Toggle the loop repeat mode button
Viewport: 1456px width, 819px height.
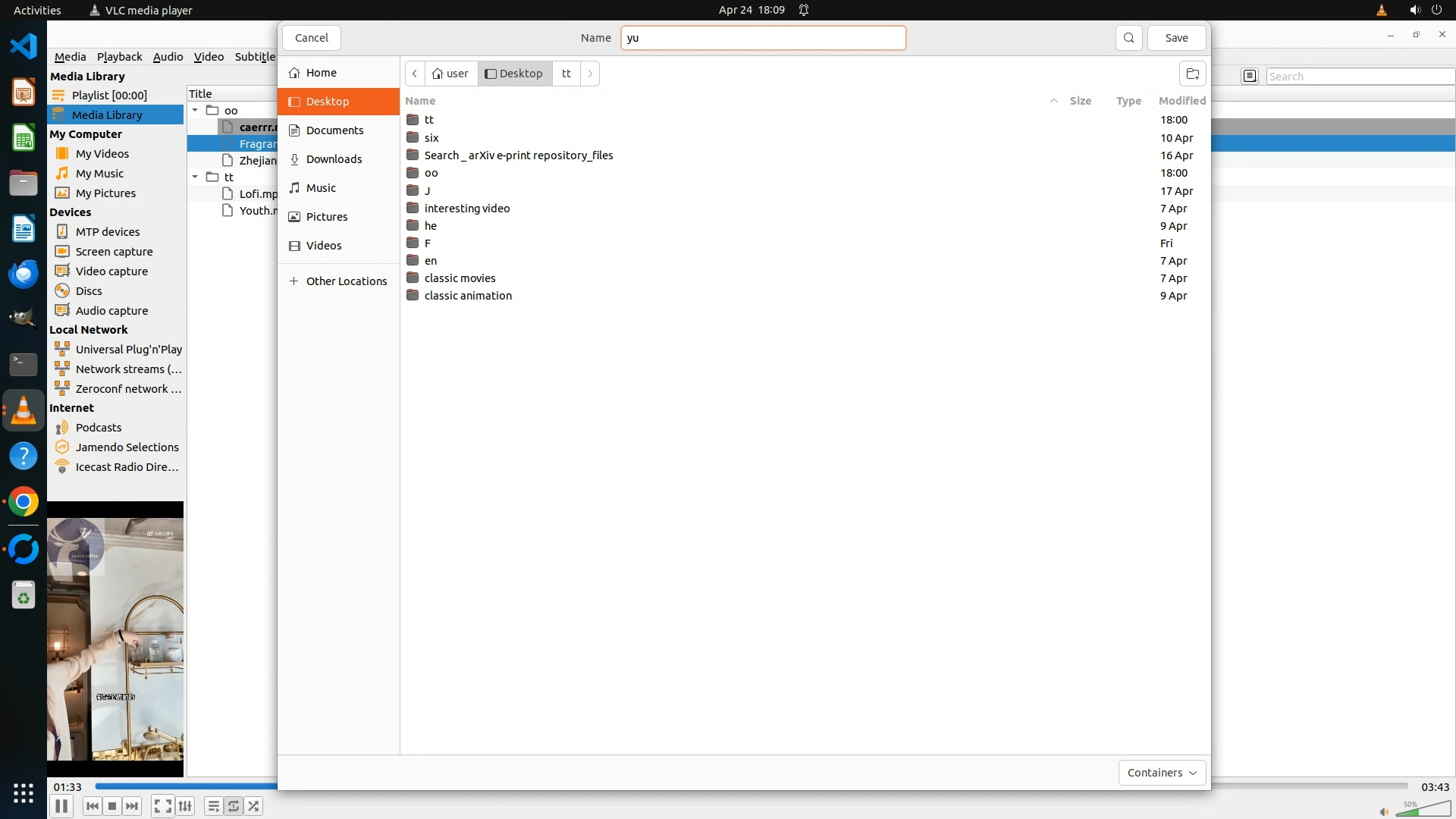pos(234,806)
